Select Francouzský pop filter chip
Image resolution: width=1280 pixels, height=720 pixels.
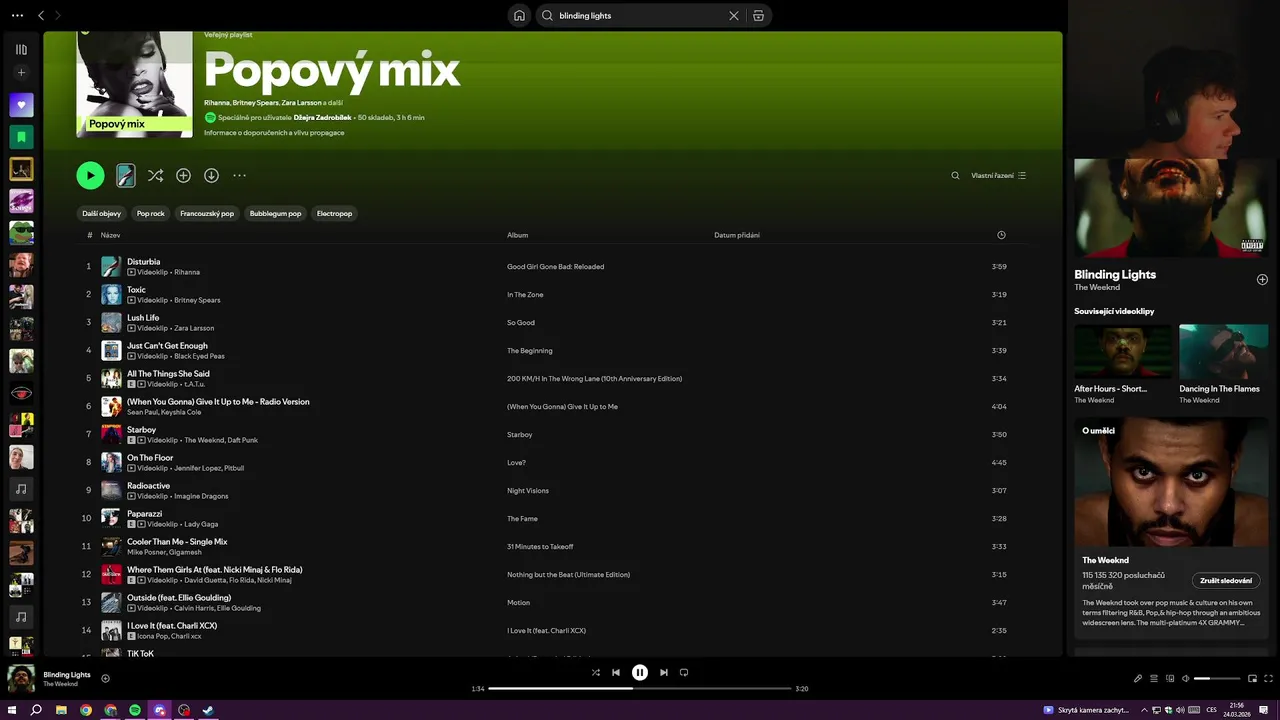point(207,213)
